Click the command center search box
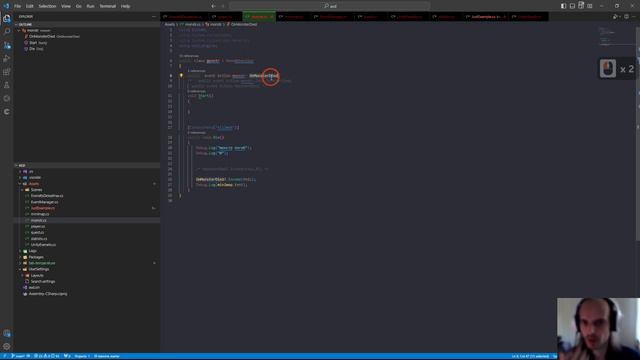Viewport: 640px width, 360px height. pyautogui.click(x=330, y=6)
